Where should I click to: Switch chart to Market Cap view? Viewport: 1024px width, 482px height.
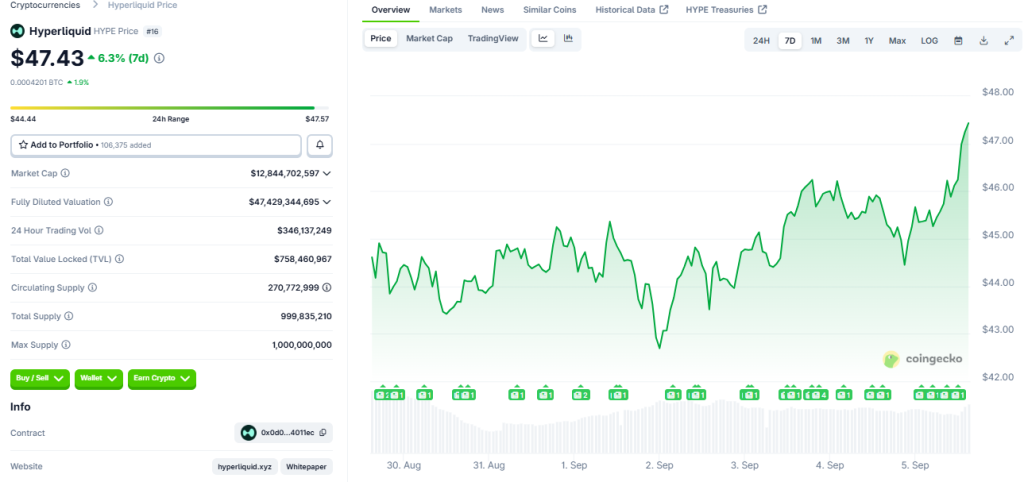point(429,39)
